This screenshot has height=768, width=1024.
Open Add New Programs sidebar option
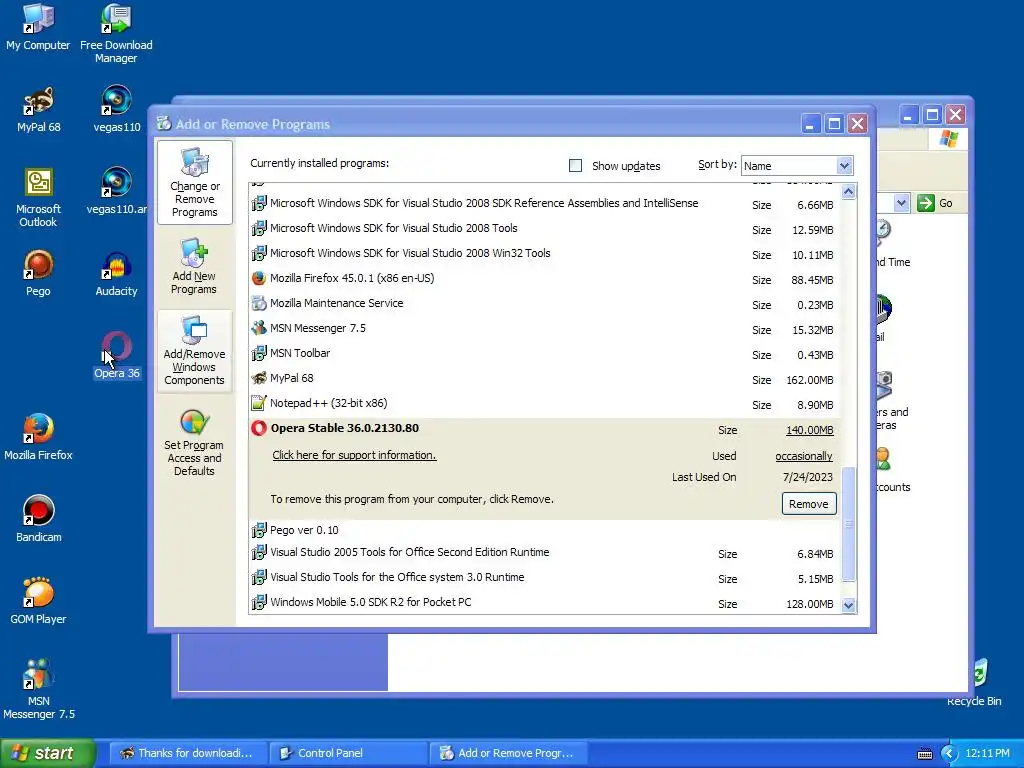tap(194, 266)
